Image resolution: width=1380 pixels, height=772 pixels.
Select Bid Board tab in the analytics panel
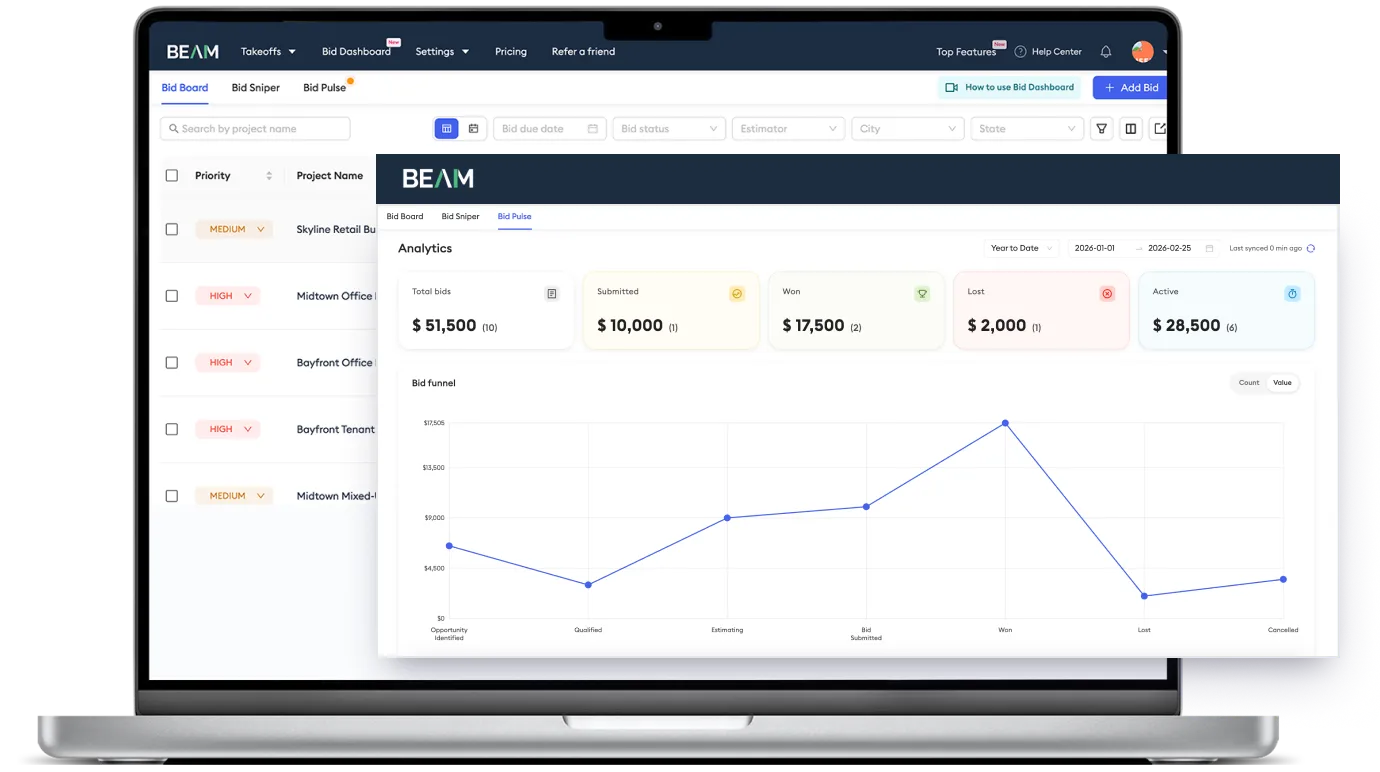click(405, 216)
